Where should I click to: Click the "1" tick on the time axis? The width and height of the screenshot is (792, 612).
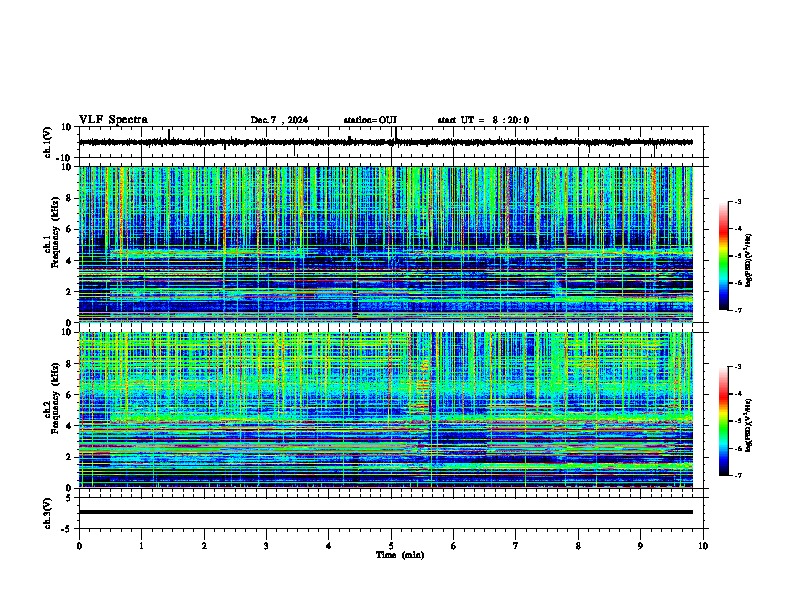[141, 546]
